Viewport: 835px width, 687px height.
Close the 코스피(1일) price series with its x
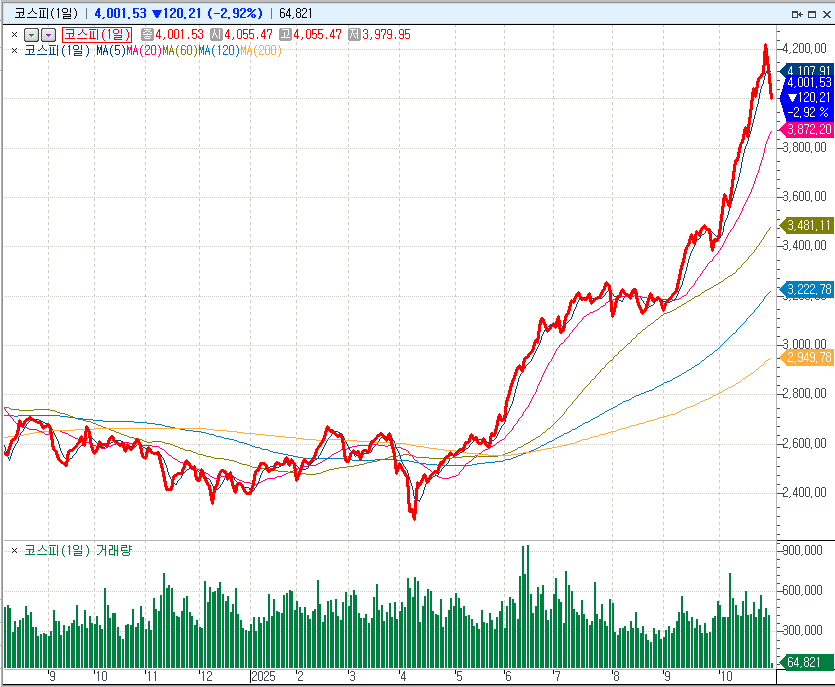point(14,34)
